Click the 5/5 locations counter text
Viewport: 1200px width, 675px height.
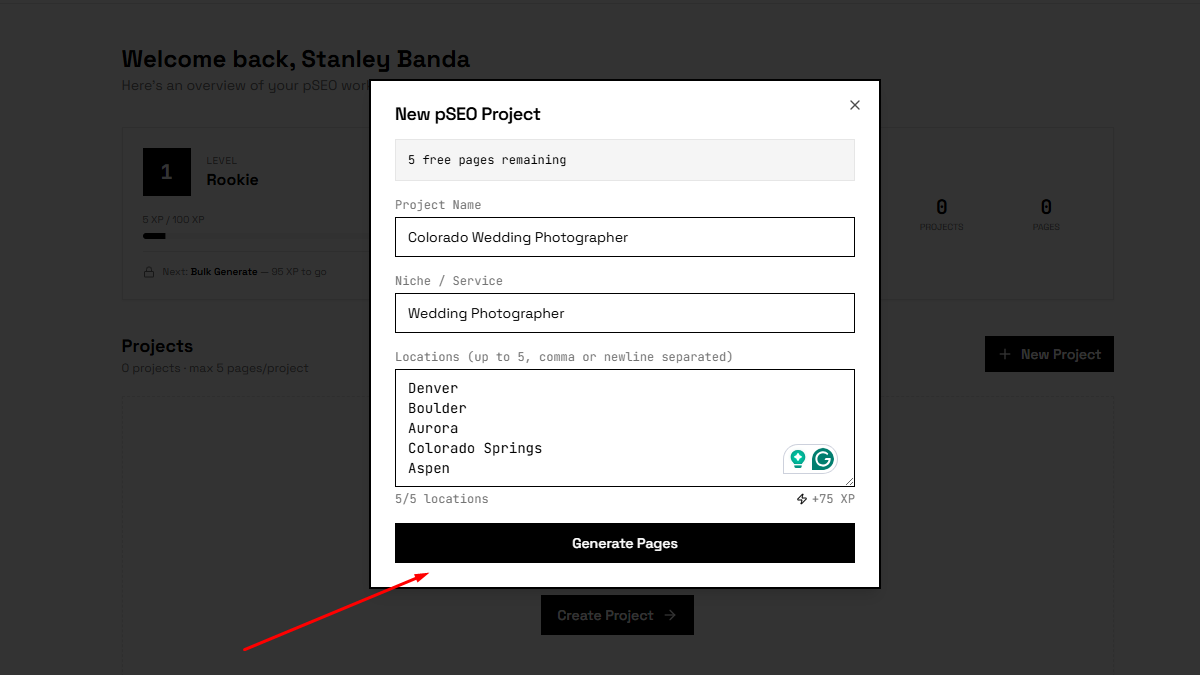tap(442, 499)
